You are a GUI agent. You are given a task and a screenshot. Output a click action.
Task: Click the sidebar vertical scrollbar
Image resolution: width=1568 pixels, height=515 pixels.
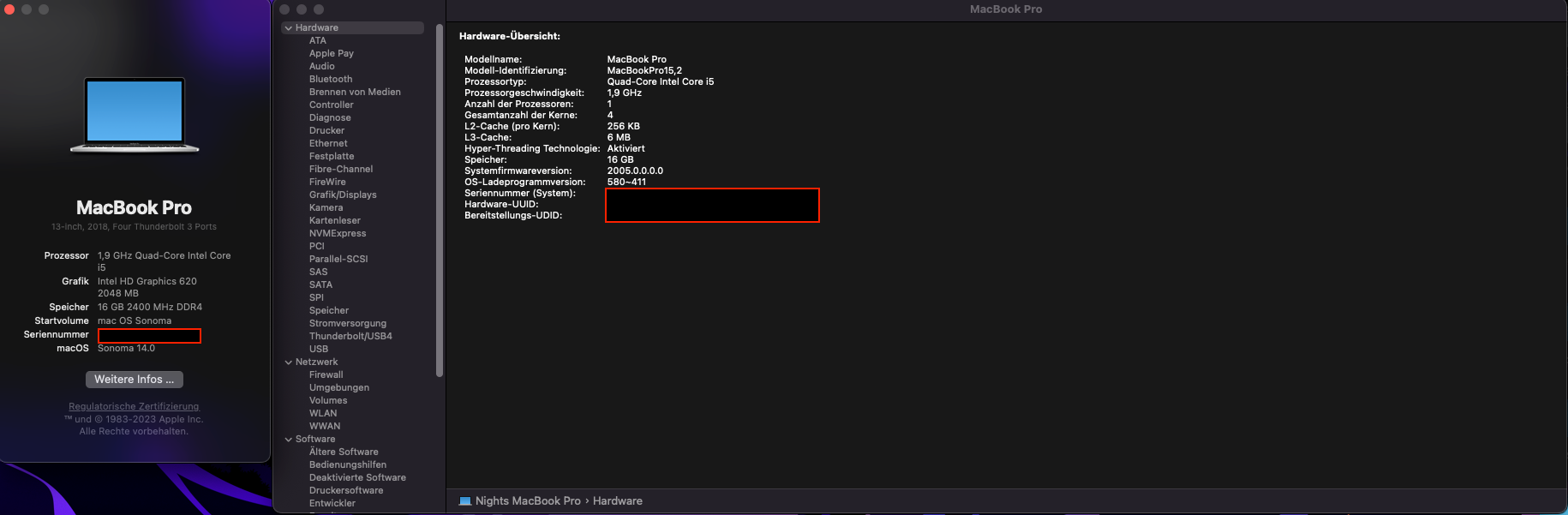pyautogui.click(x=440, y=200)
